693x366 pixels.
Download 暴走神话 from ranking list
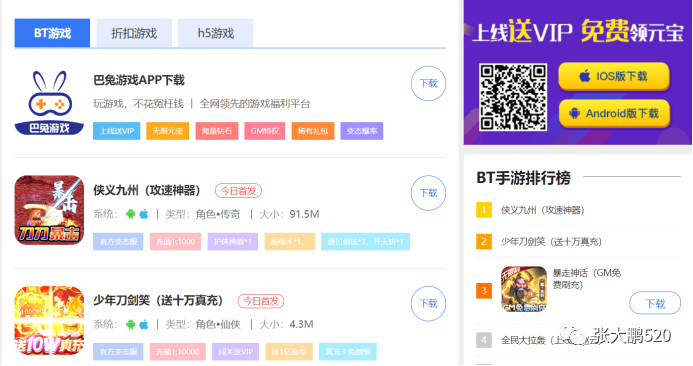pos(655,303)
